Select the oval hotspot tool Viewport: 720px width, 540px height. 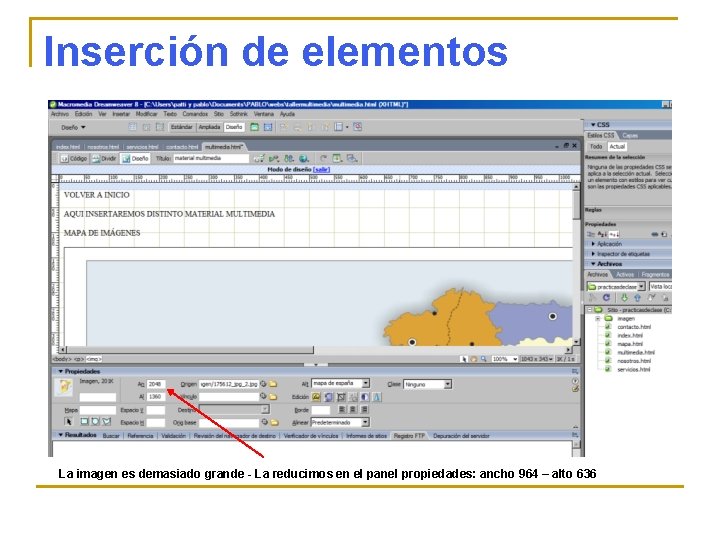point(95,422)
